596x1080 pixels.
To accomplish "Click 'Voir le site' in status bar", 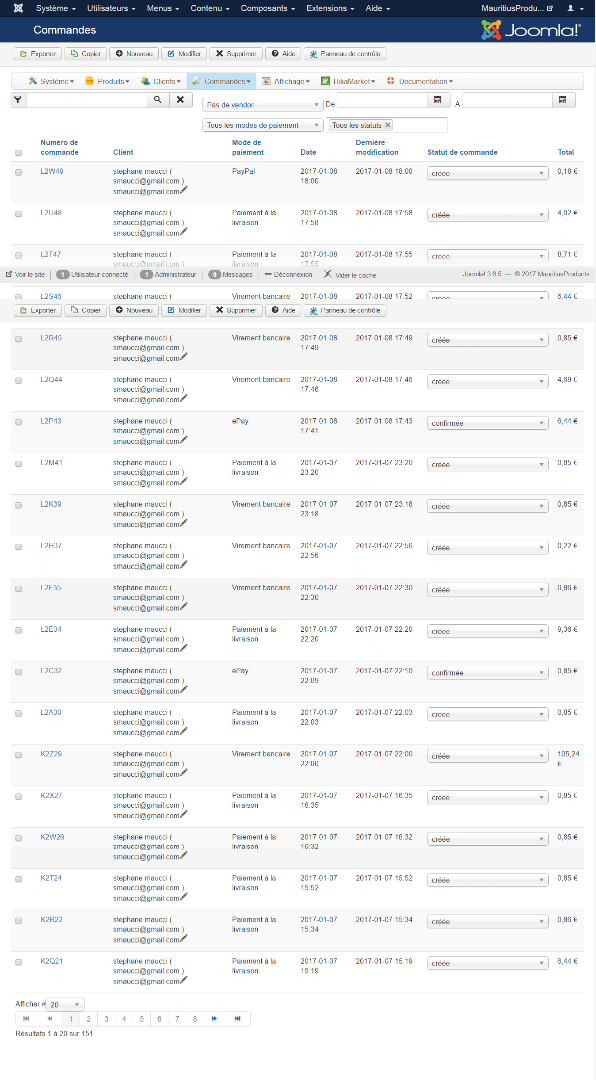I will click(x=25, y=275).
